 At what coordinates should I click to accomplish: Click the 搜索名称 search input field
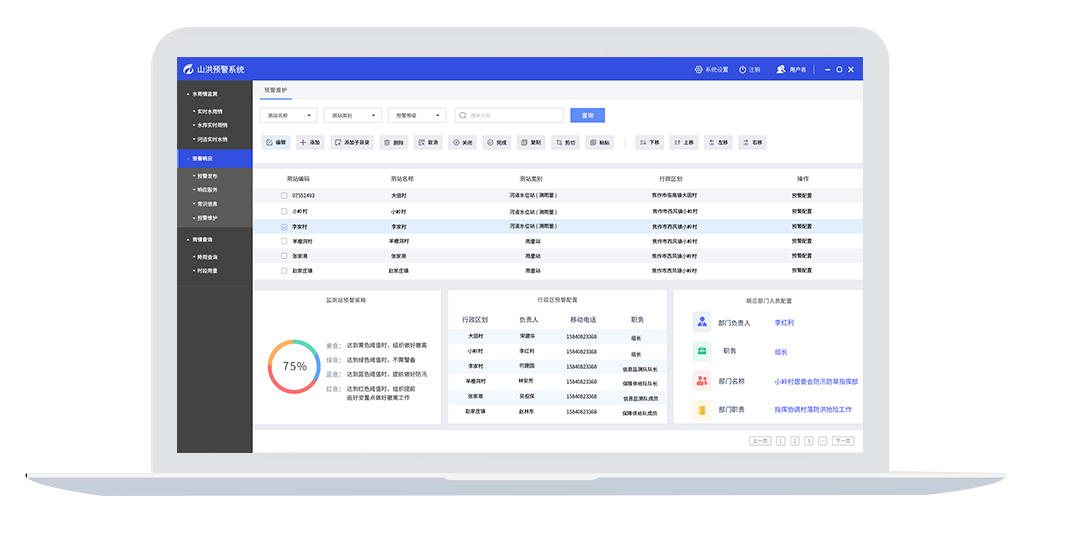point(514,116)
